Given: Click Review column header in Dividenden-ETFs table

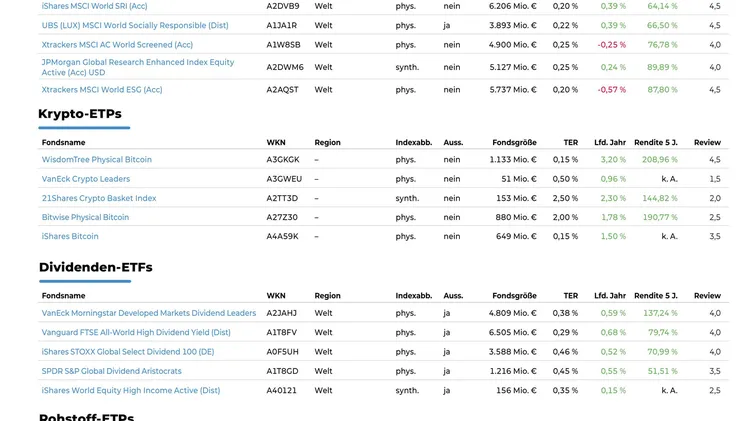Looking at the screenshot, I should pos(707,296).
